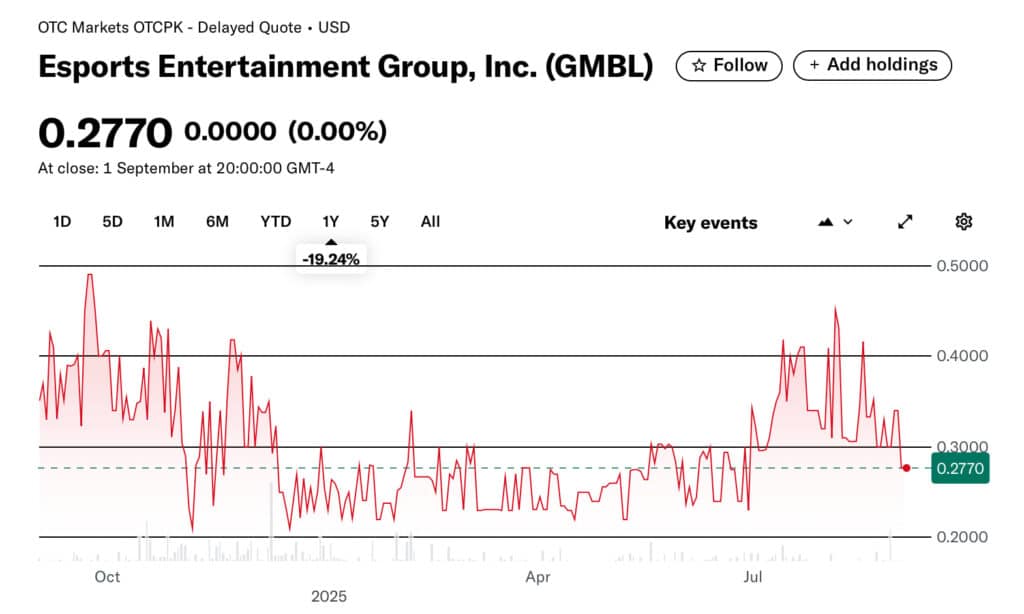Open the 5D chart view
The height and width of the screenshot is (614, 1024).
(112, 222)
